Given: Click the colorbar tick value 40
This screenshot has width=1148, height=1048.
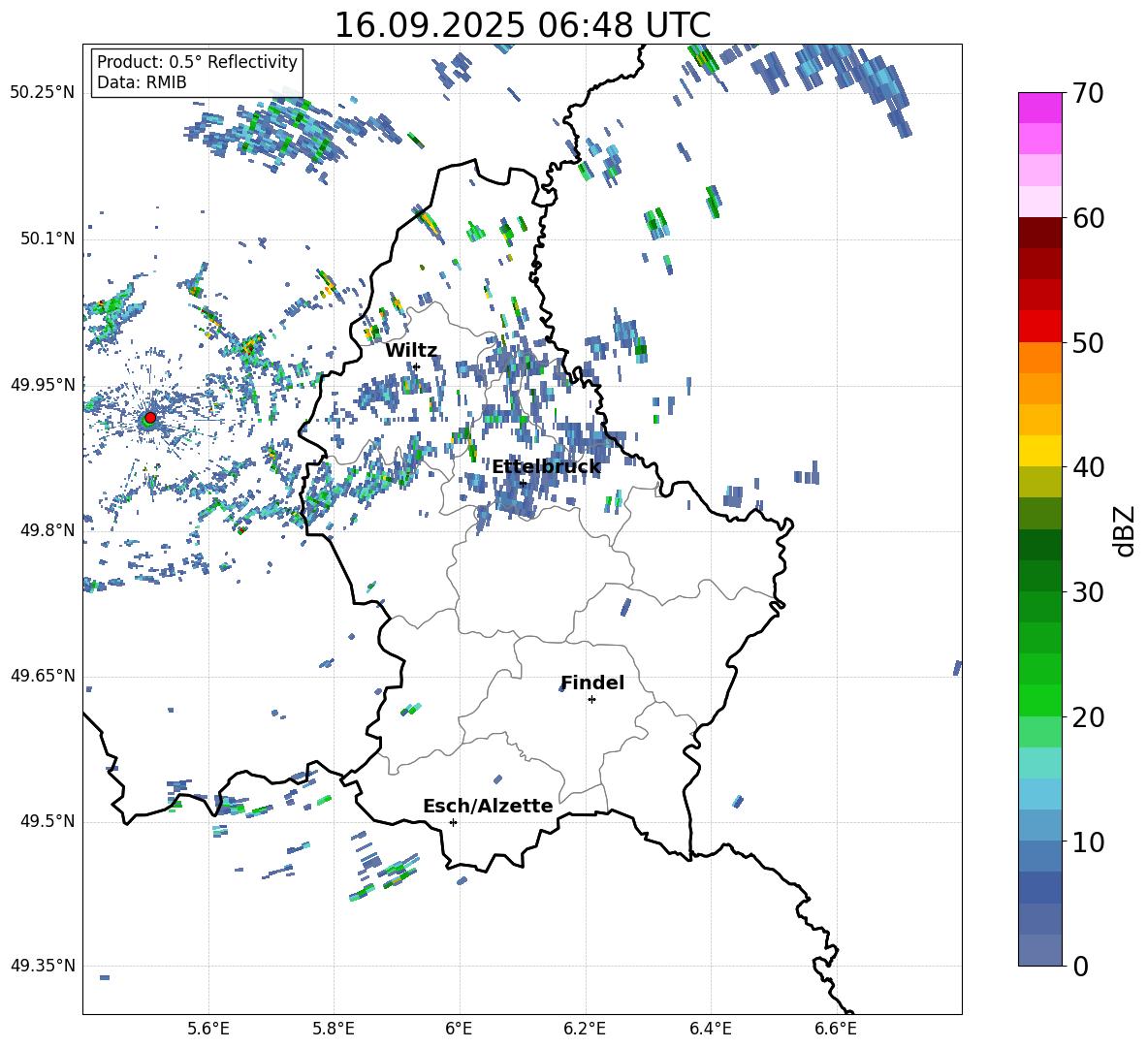Looking at the screenshot, I should point(1089,467).
